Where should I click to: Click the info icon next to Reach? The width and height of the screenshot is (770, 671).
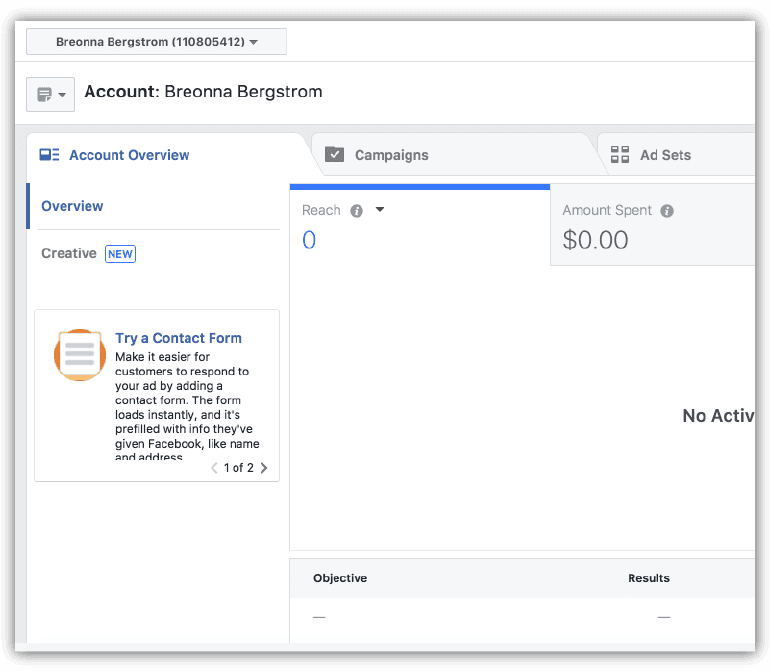[355, 211]
